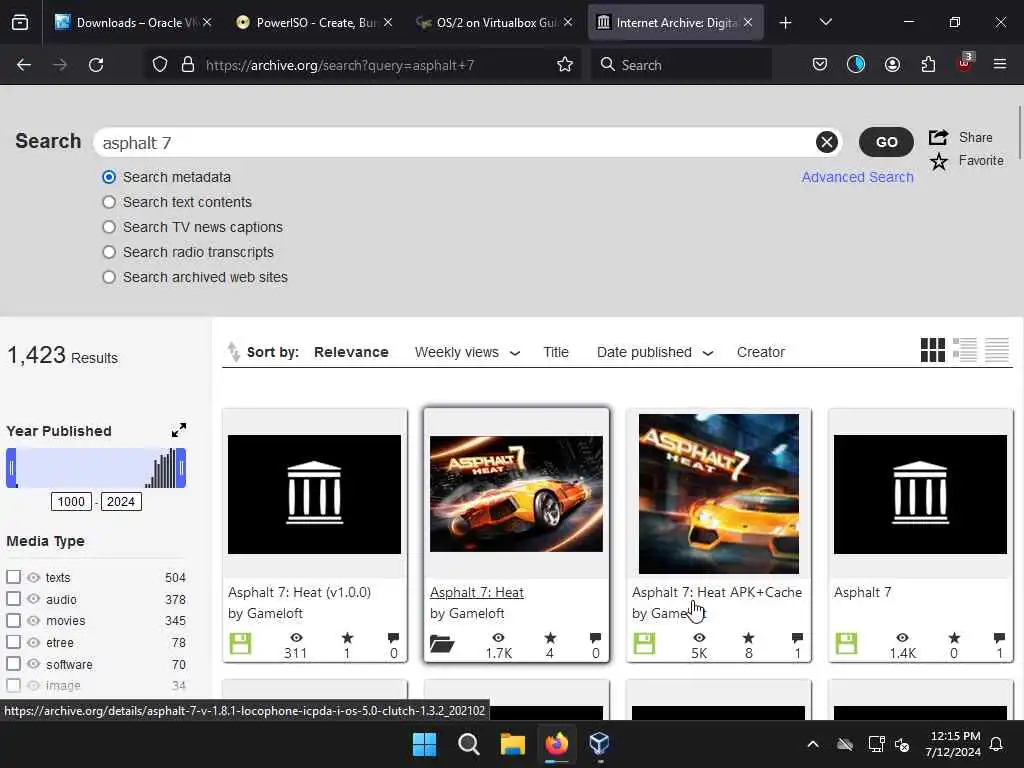The image size is (1024, 768).
Task: Show hidden system tray icons
Action: [x=813, y=744]
